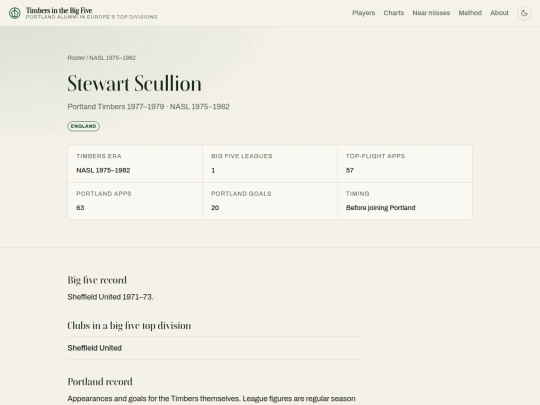540x405 pixels.
Task: Click the PORTLAND GOALS label
Action: (x=241, y=194)
